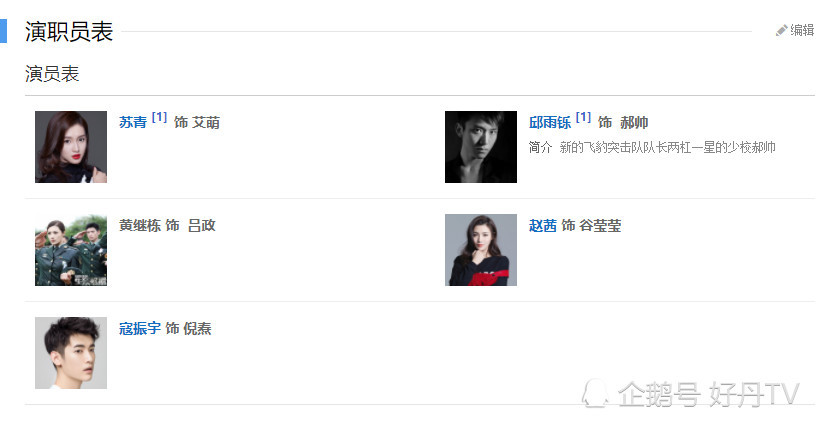
Task: Click the 黄继栋 饰 吕政 text
Action: point(167,225)
